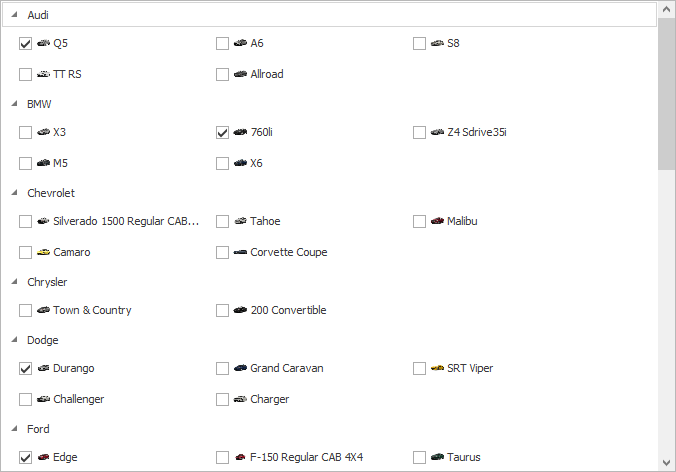This screenshot has height=472, width=676.
Task: Click the red car icon beside Edge
Action: click(43, 457)
